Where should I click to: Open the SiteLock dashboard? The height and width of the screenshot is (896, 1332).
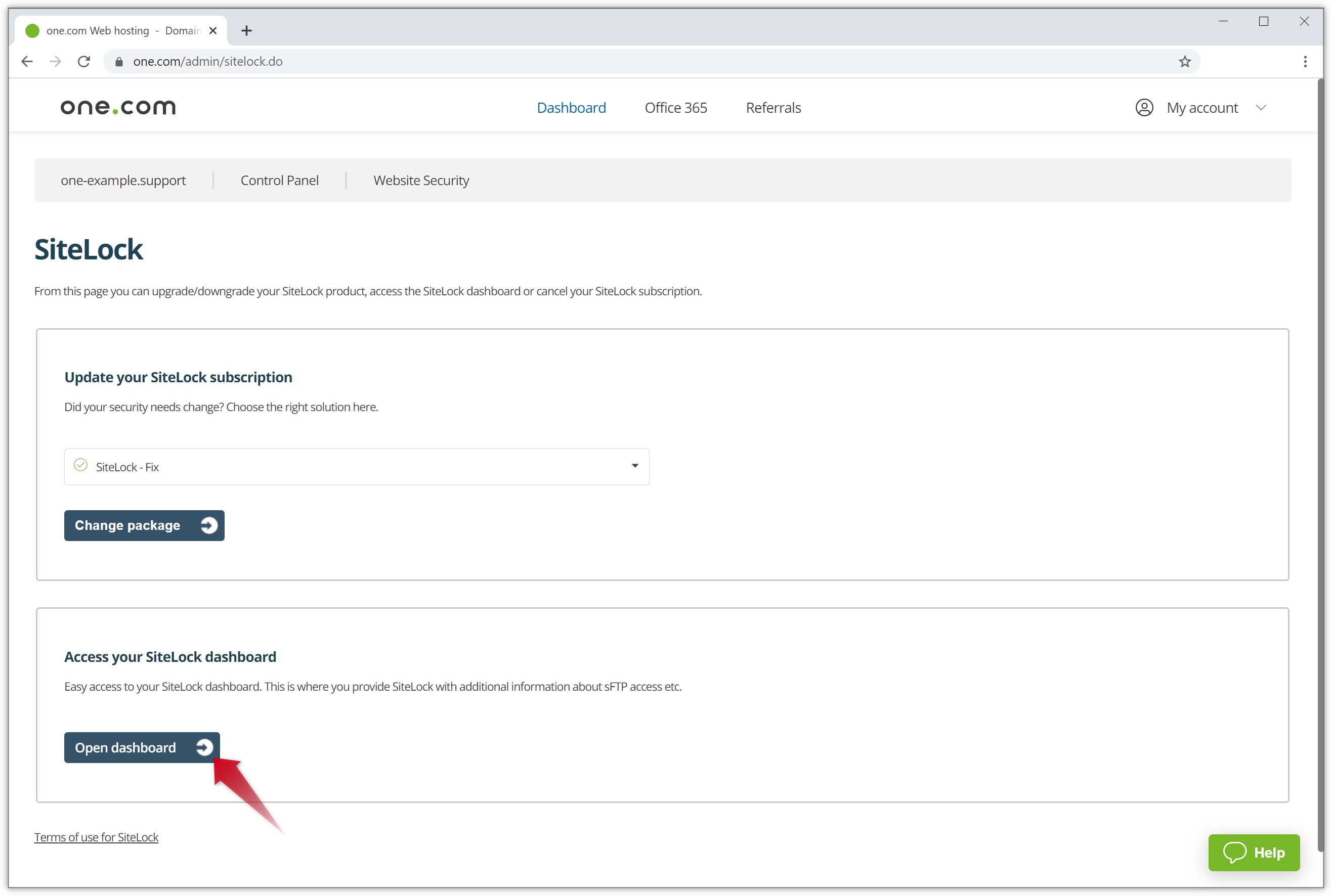141,747
